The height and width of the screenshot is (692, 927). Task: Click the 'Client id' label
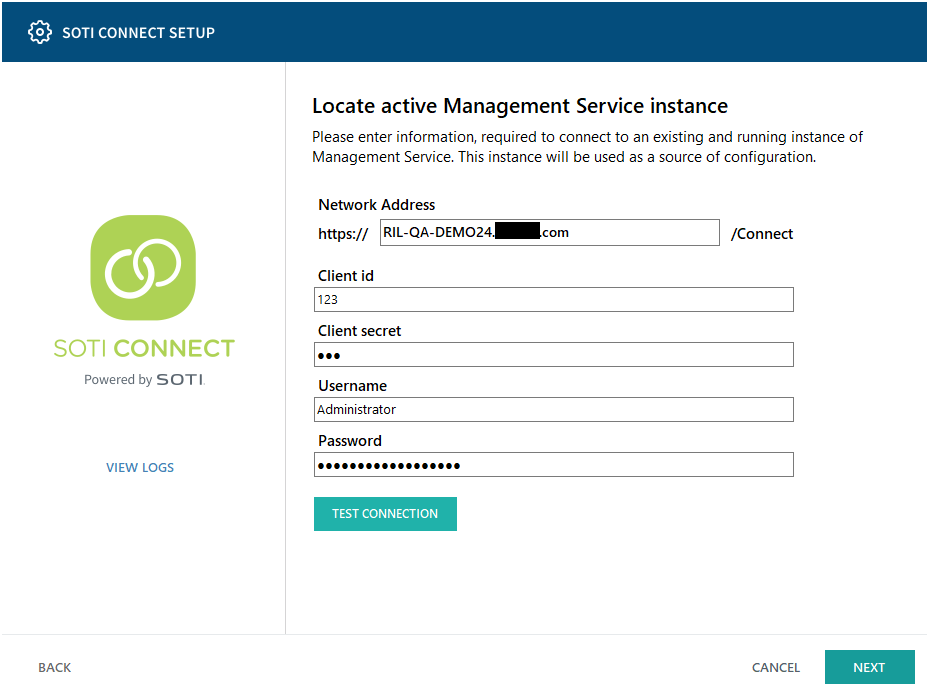click(x=346, y=276)
